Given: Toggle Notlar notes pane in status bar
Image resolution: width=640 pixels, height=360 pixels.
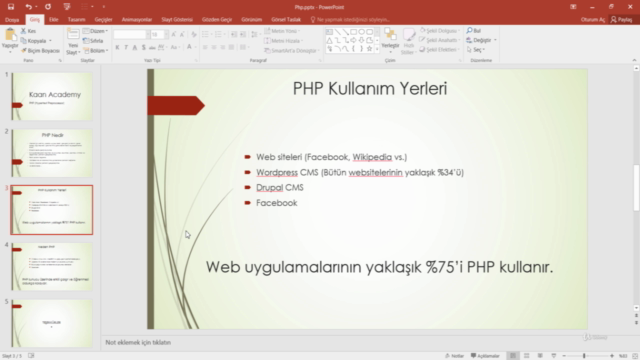Looking at the screenshot, I should (454, 356).
